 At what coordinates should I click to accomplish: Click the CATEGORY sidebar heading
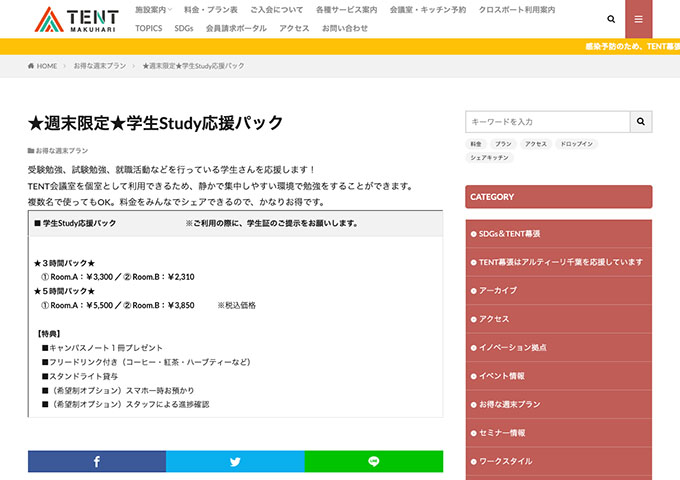pyautogui.click(x=559, y=197)
